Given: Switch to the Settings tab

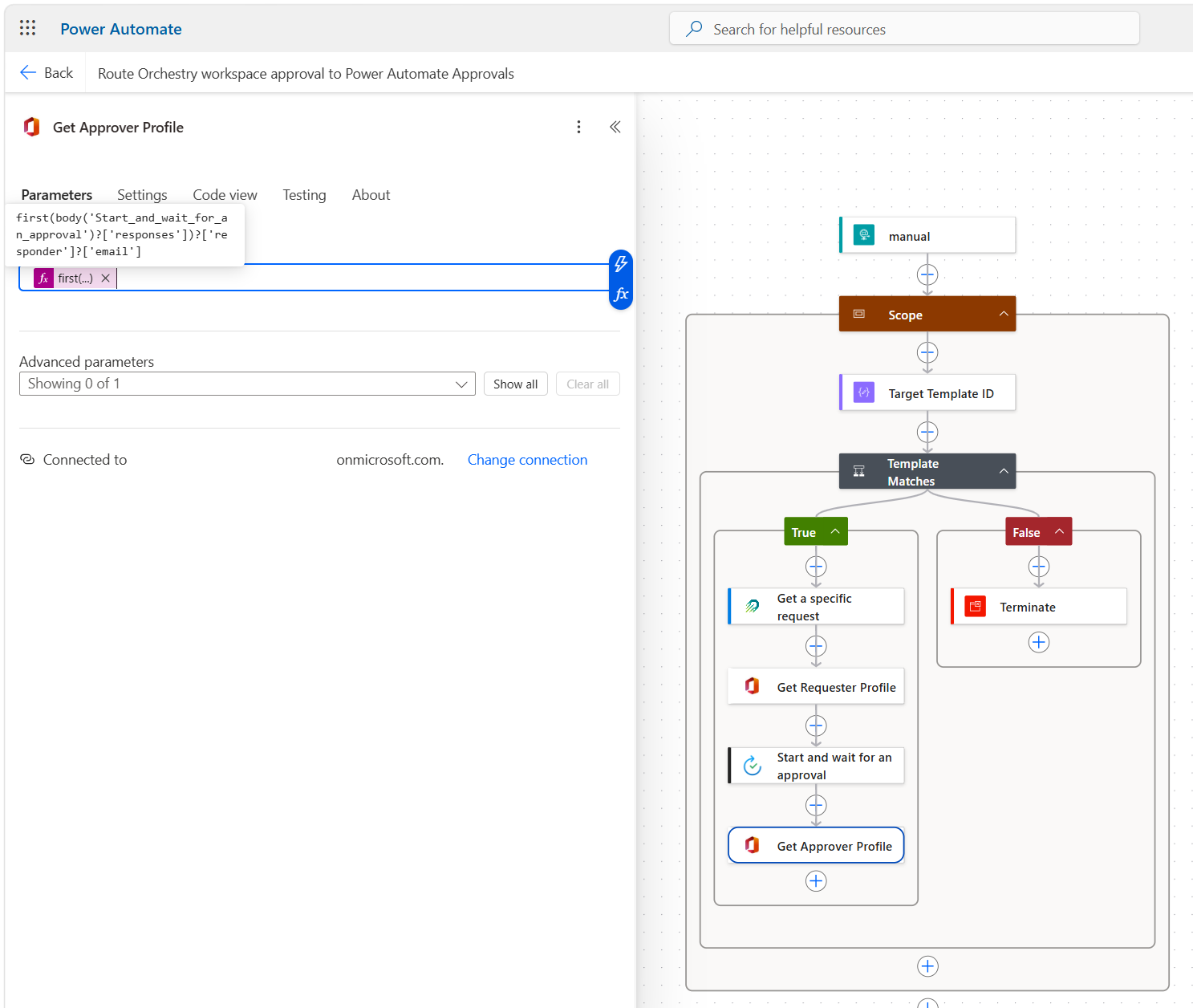Looking at the screenshot, I should [142, 195].
